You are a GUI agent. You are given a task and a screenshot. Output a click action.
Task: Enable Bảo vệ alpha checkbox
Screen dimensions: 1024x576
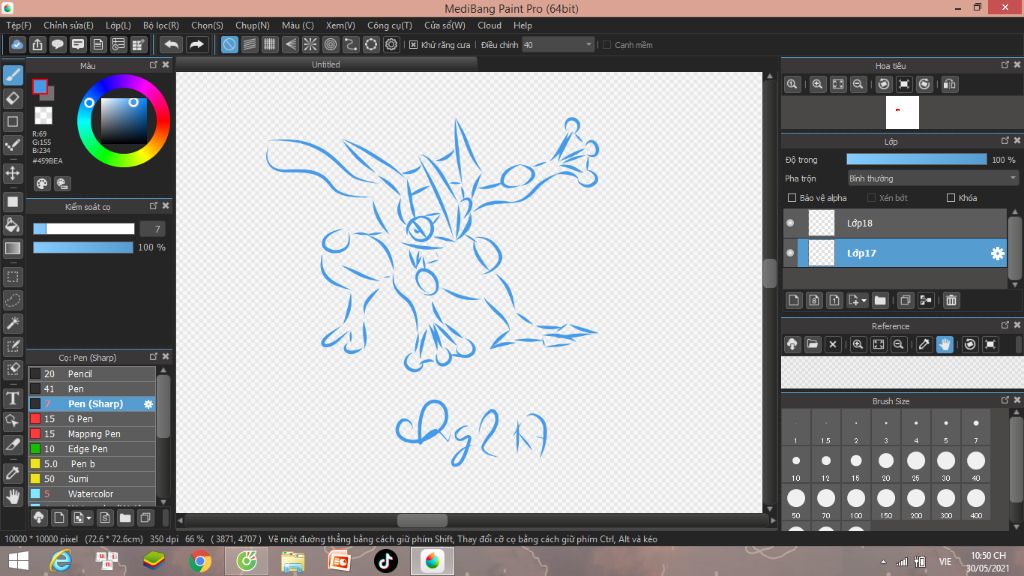[x=792, y=198]
